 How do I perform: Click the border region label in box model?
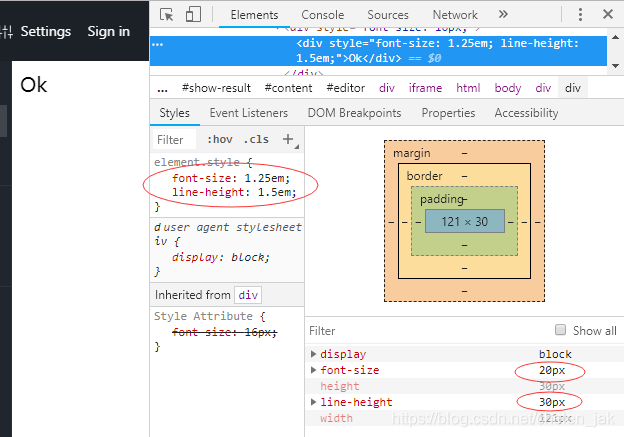coord(424,176)
